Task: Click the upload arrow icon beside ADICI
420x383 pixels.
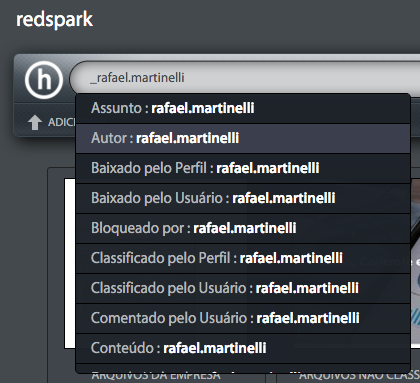Action: pyautogui.click(x=35, y=122)
